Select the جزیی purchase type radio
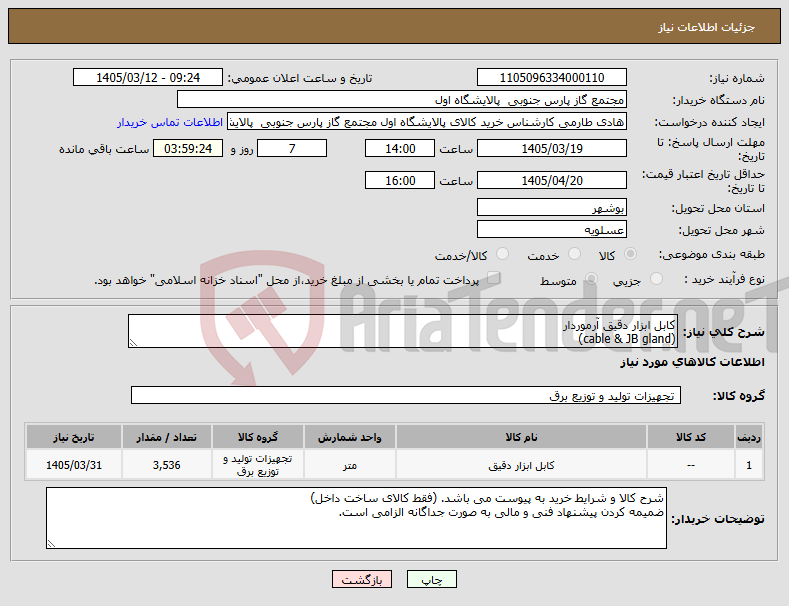Image resolution: width=789 pixels, height=606 pixels. click(x=656, y=279)
